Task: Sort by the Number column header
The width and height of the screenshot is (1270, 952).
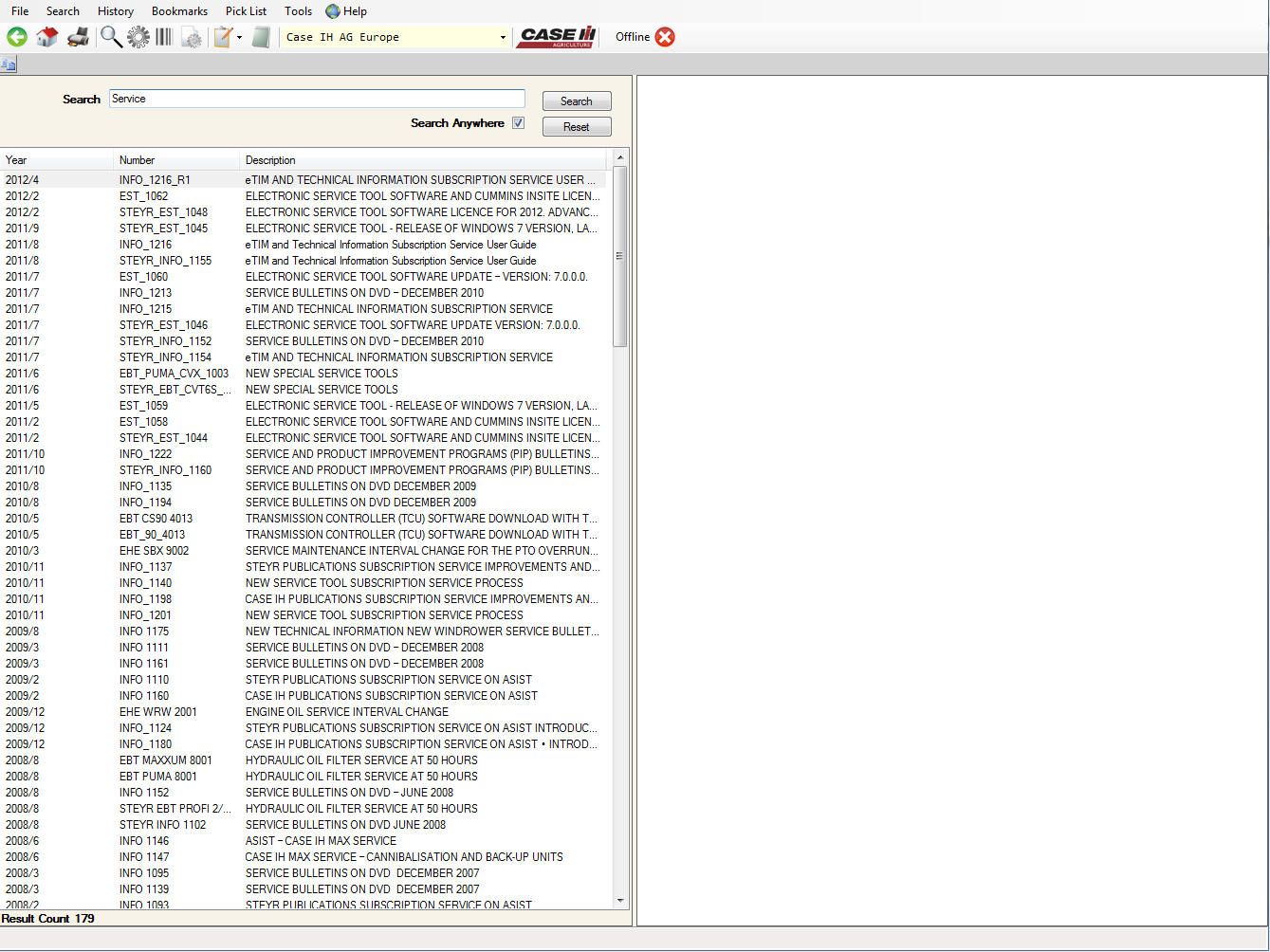Action: [176, 160]
